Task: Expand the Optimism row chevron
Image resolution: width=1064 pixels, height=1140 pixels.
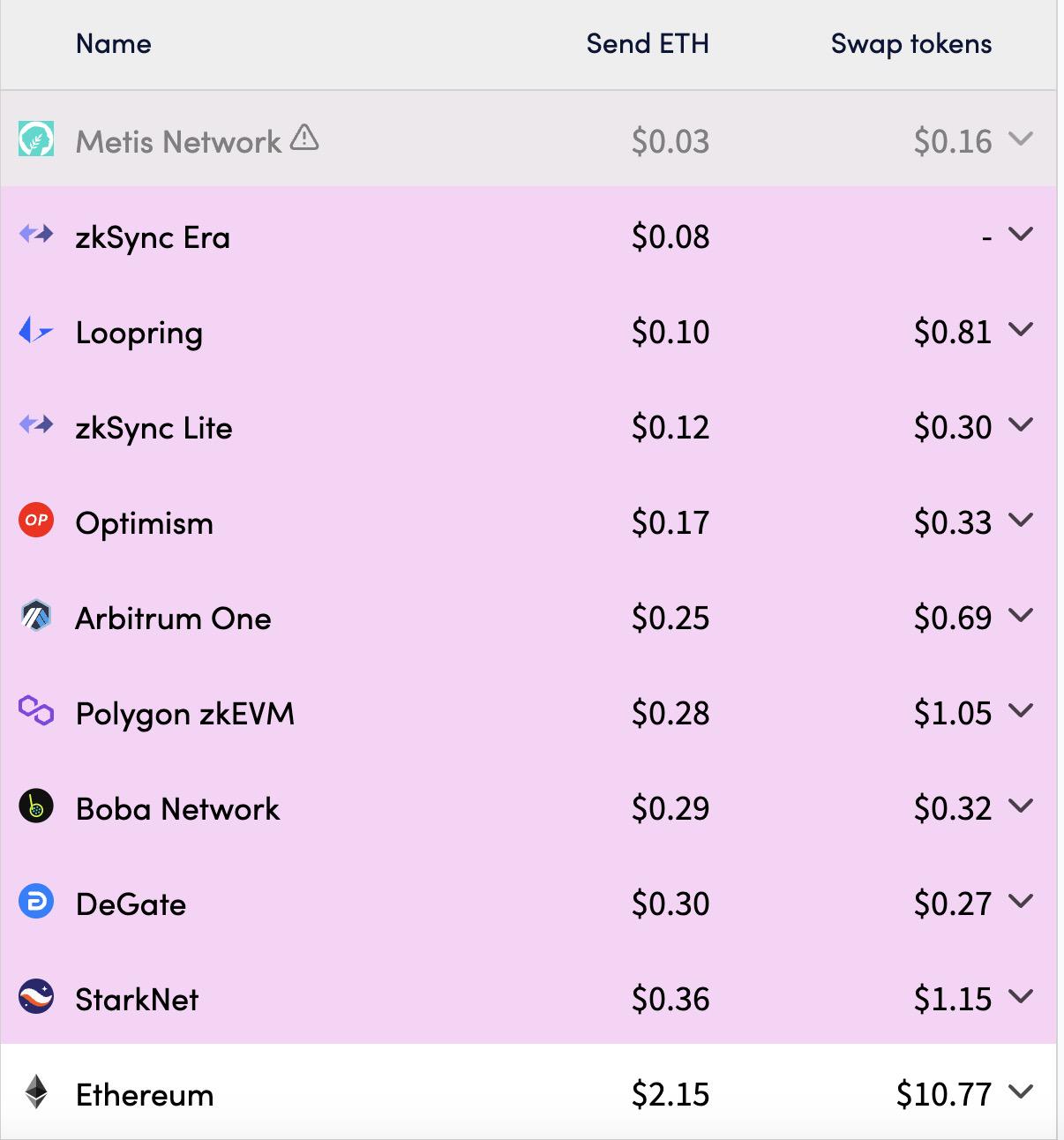Action: point(1020,521)
